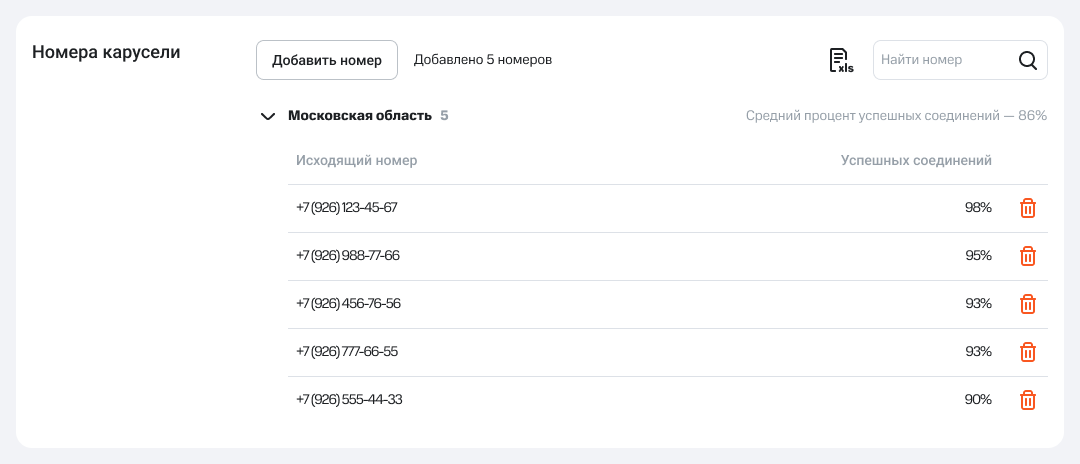Select the phone number +7 (926) 988-77-66
This screenshot has height=464, width=1080.
348,256
